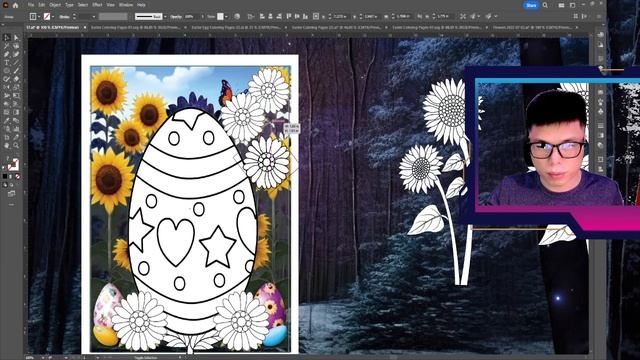Select the Shape Builder tool
Image resolution: width=640 pixels, height=360 pixels.
(x=7, y=104)
